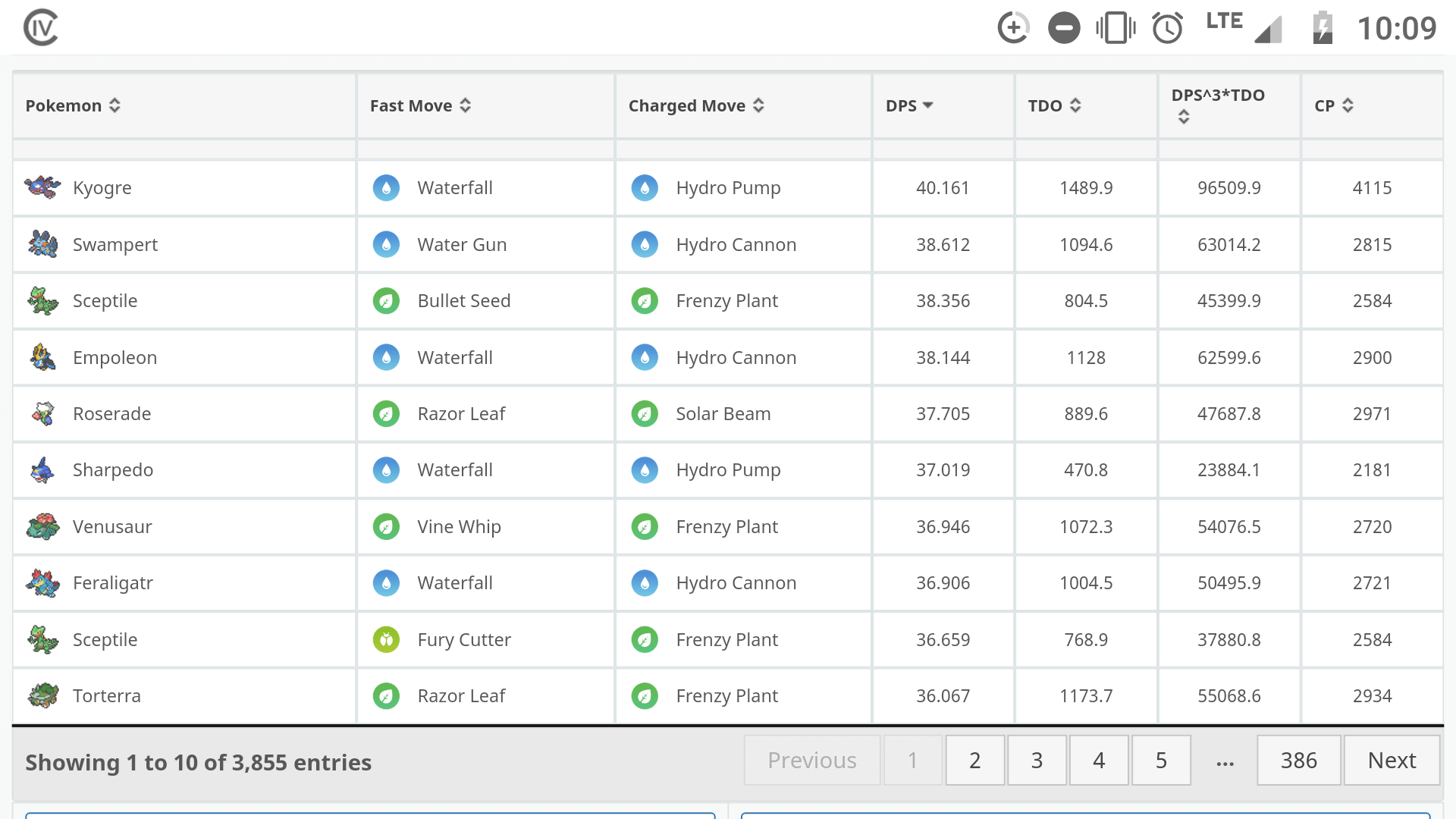Click the Venusaur sprite icon
Image resolution: width=1456 pixels, height=819 pixels.
(x=42, y=526)
